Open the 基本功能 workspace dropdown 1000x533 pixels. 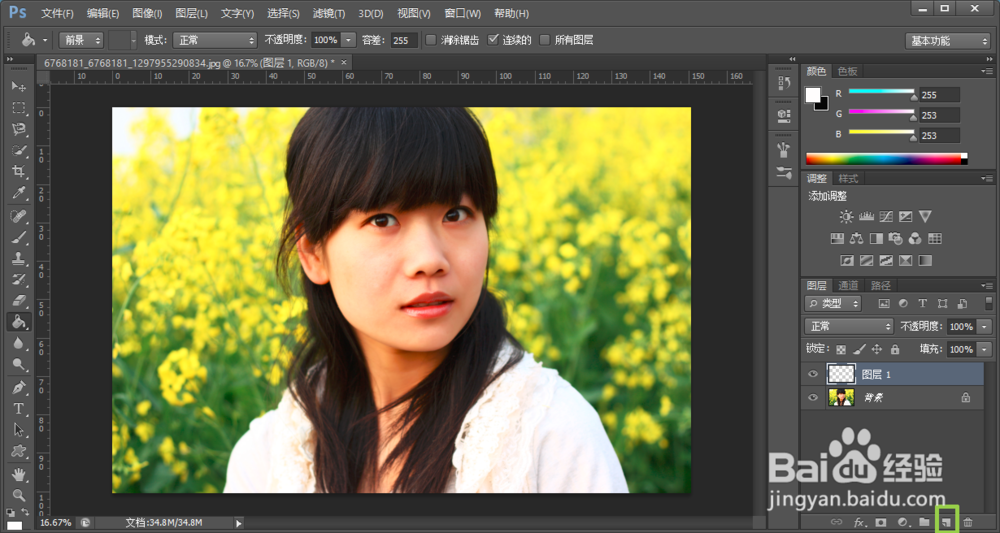click(x=947, y=41)
